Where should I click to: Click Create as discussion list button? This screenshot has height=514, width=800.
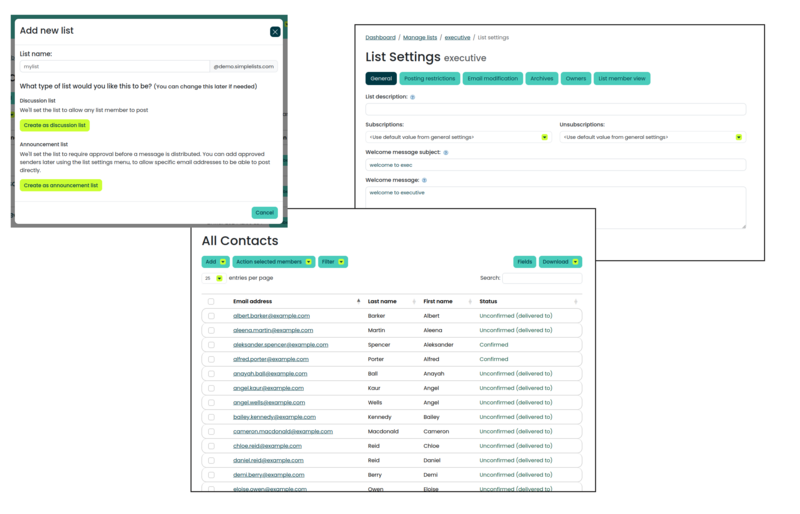click(55, 125)
